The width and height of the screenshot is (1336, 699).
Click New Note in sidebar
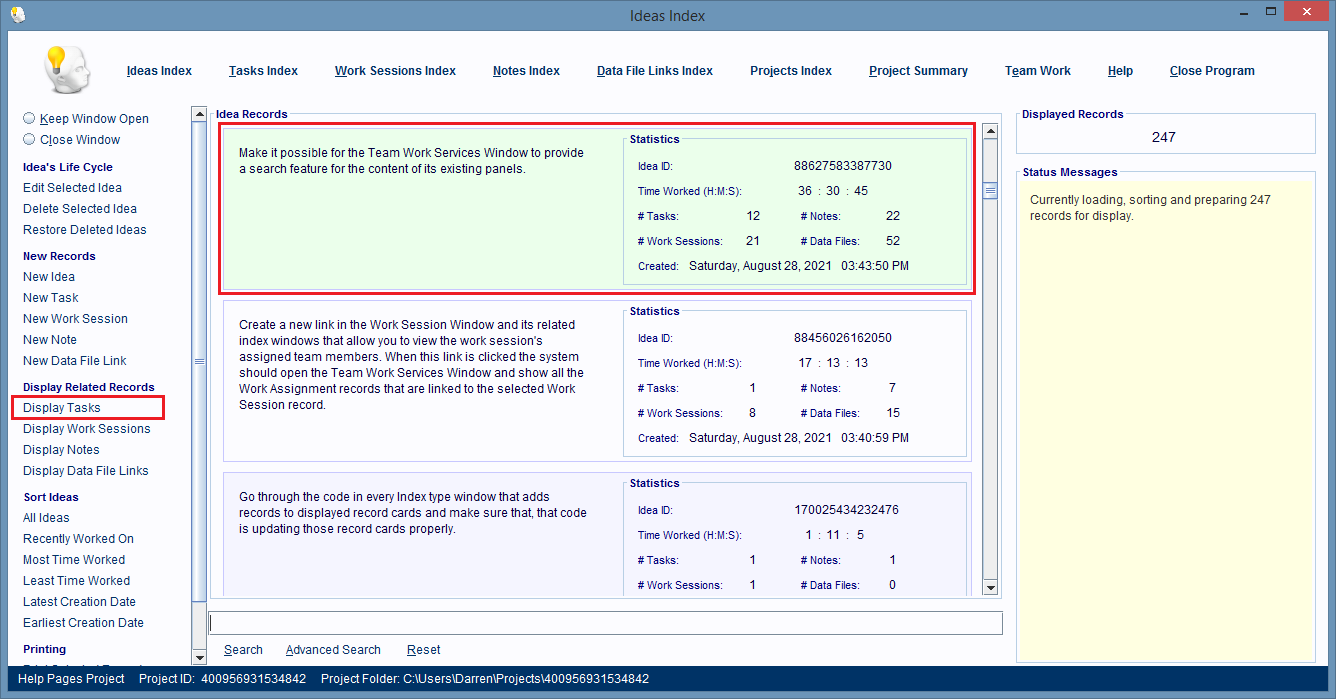[50, 340]
